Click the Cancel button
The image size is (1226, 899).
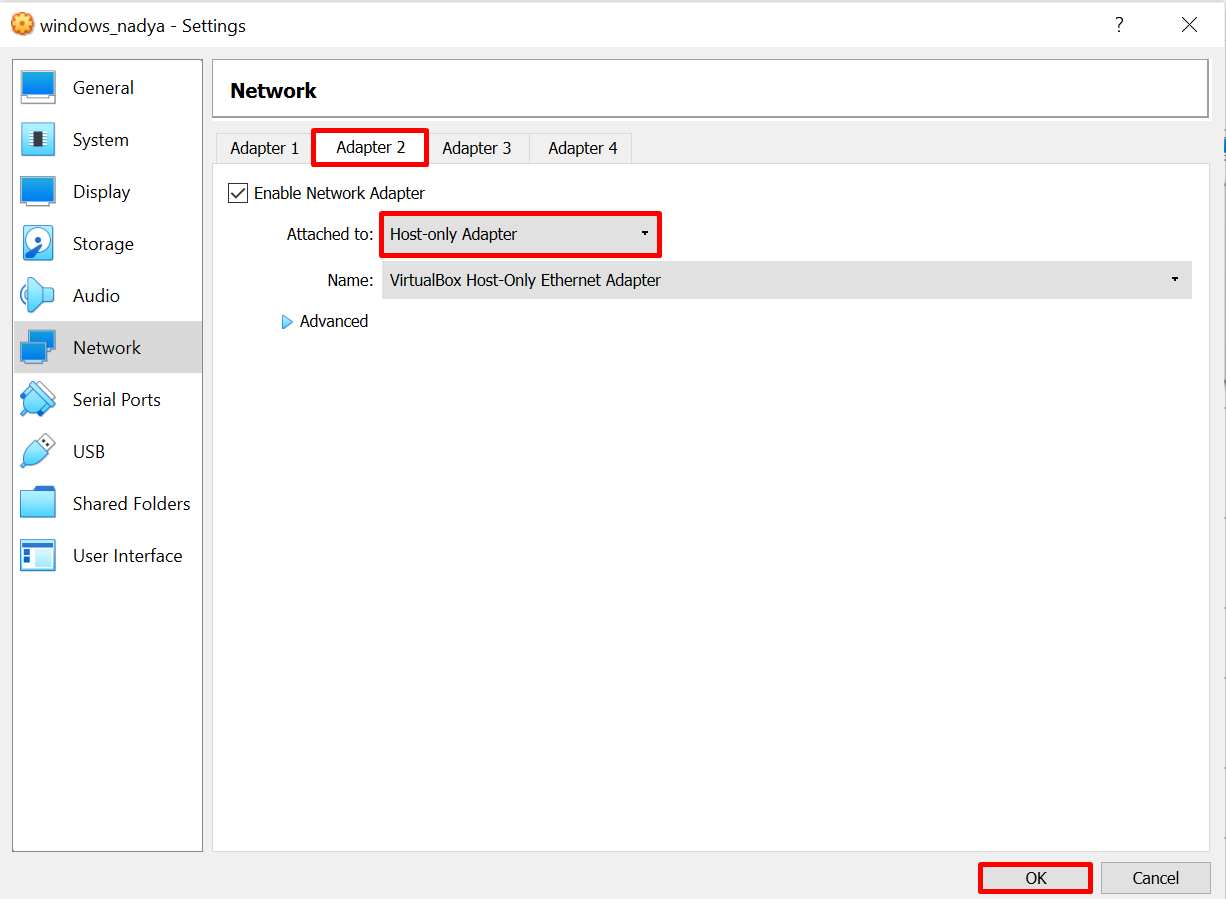(x=1155, y=878)
